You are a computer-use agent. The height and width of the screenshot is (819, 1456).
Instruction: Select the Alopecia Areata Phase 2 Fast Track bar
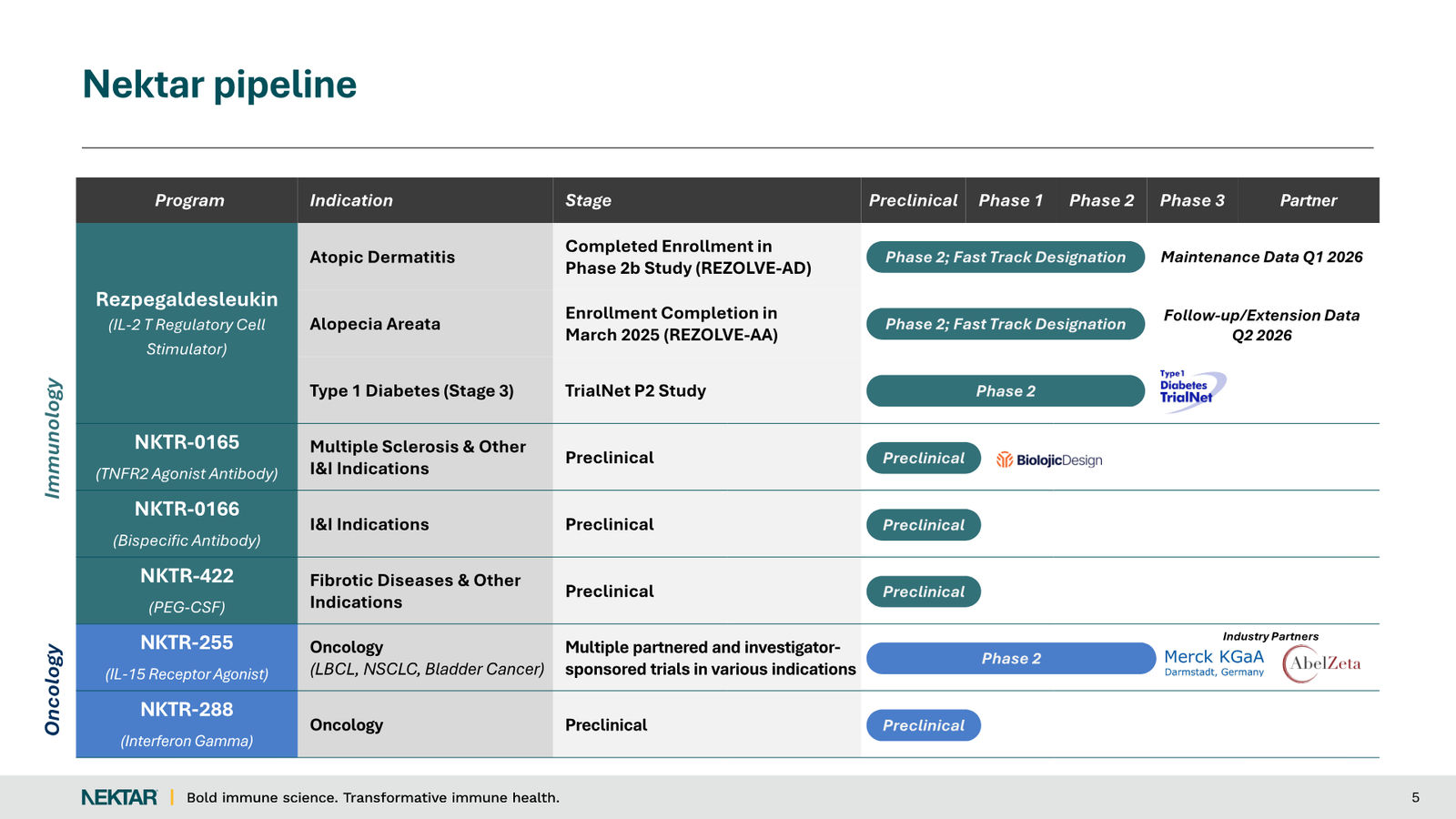(1006, 324)
